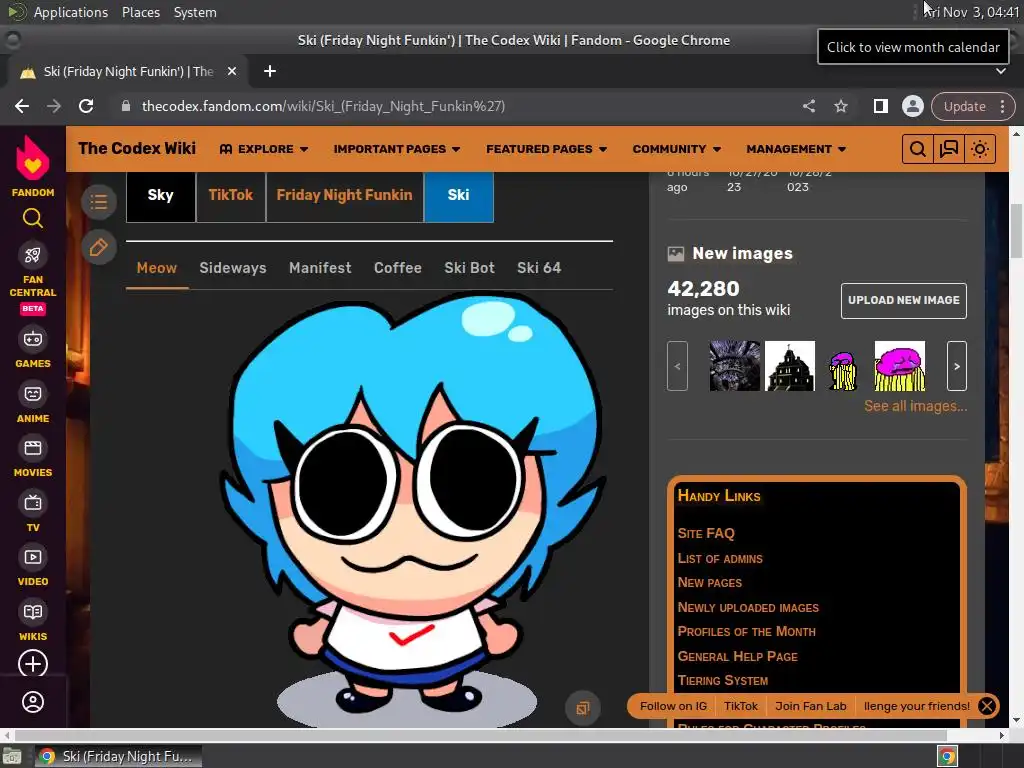
Task: Select the Sky tab
Action: [161, 195]
